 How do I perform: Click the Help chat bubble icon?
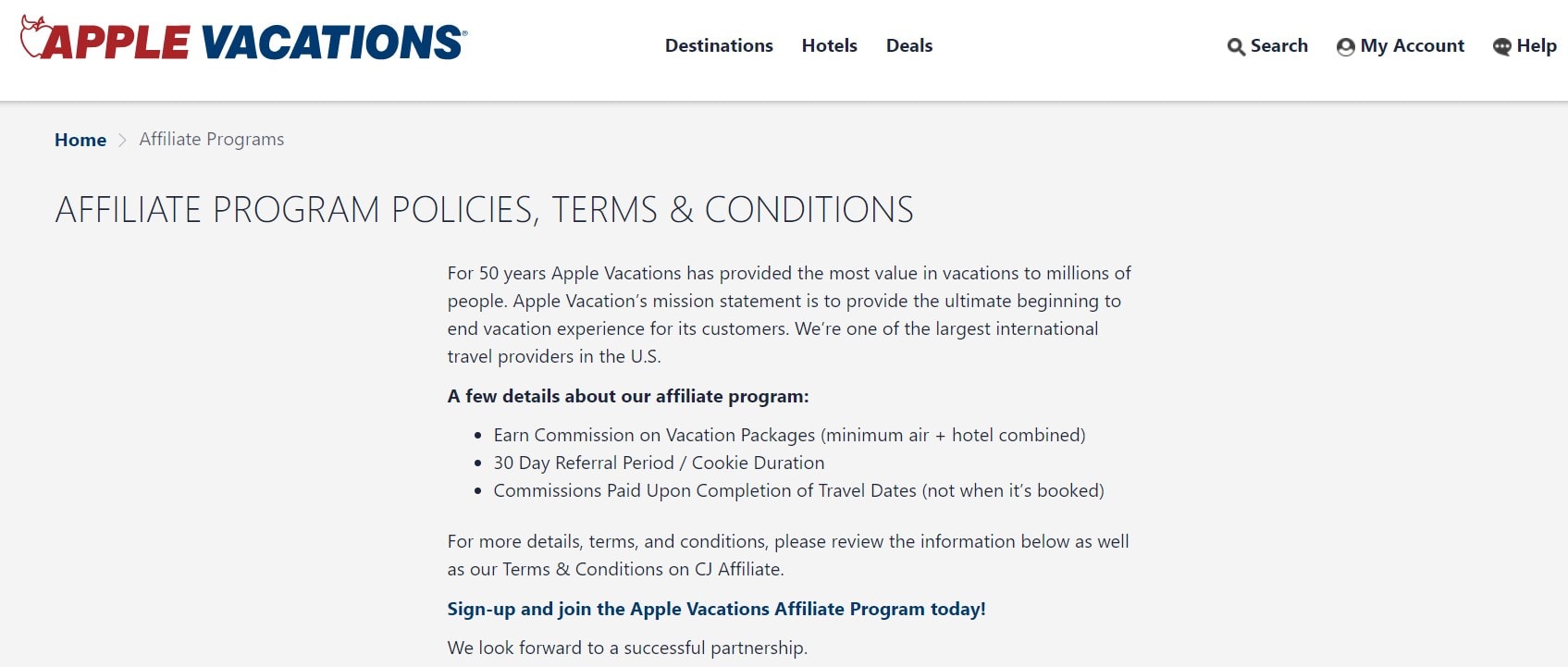click(1501, 47)
